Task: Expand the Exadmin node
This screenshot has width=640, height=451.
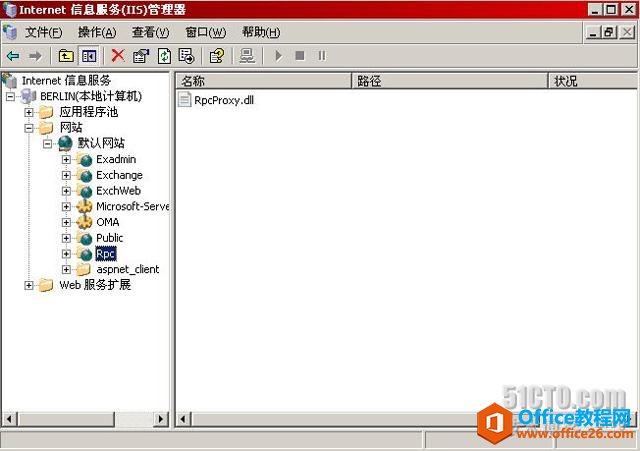Action: (x=66, y=160)
